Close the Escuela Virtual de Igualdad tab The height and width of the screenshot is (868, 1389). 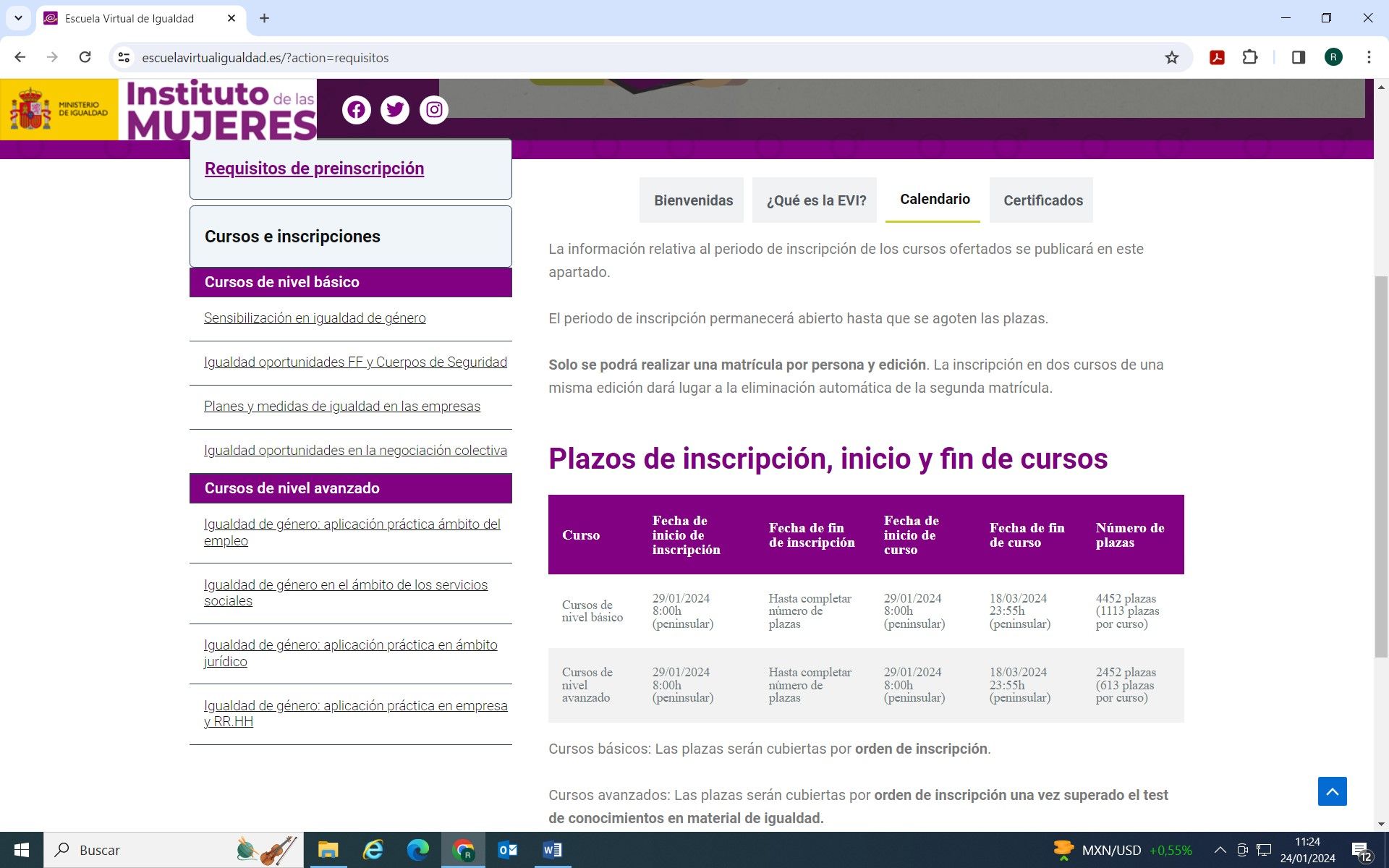(231, 18)
